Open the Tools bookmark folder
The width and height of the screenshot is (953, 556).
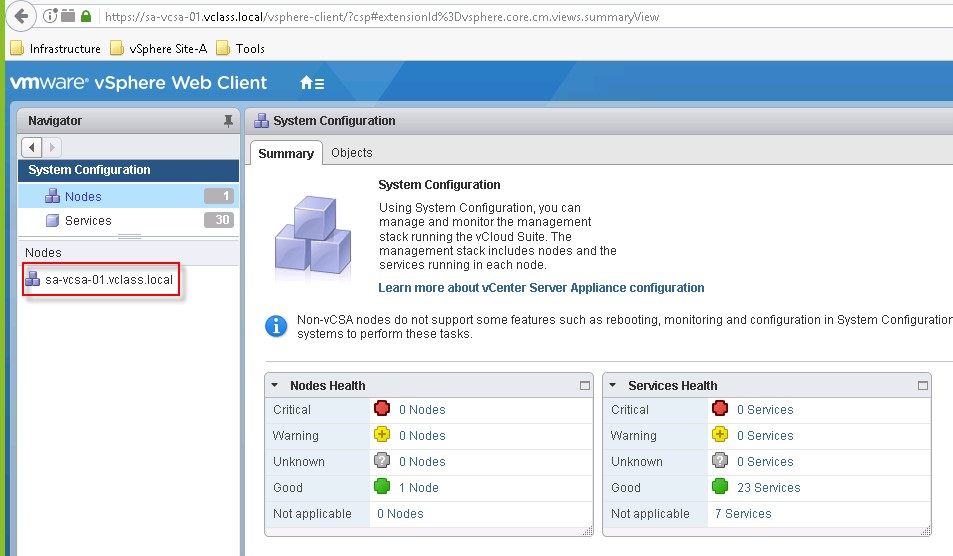[241, 49]
